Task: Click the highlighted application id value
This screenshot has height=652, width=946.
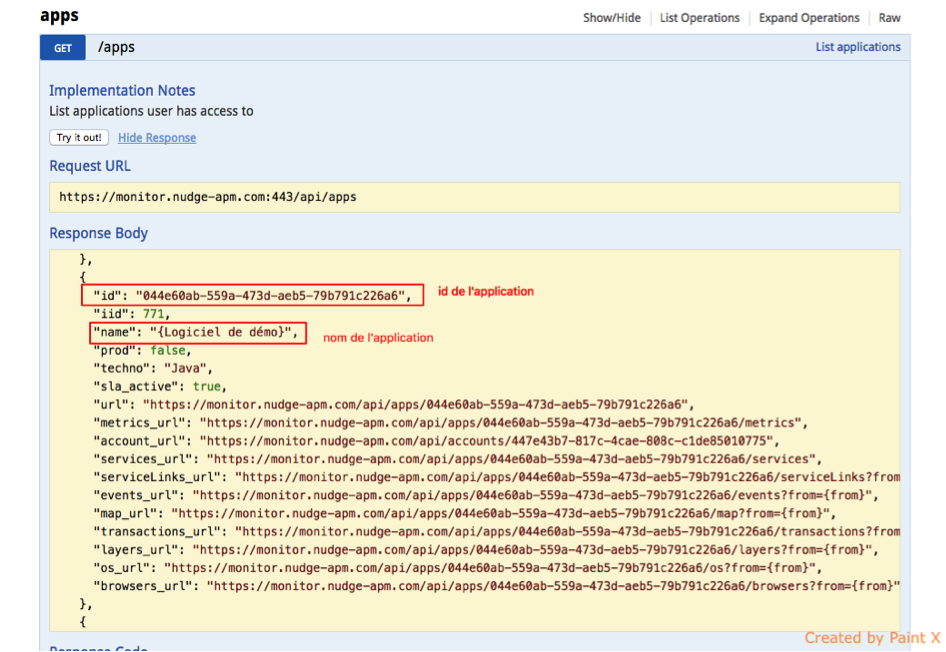Action: 270,295
